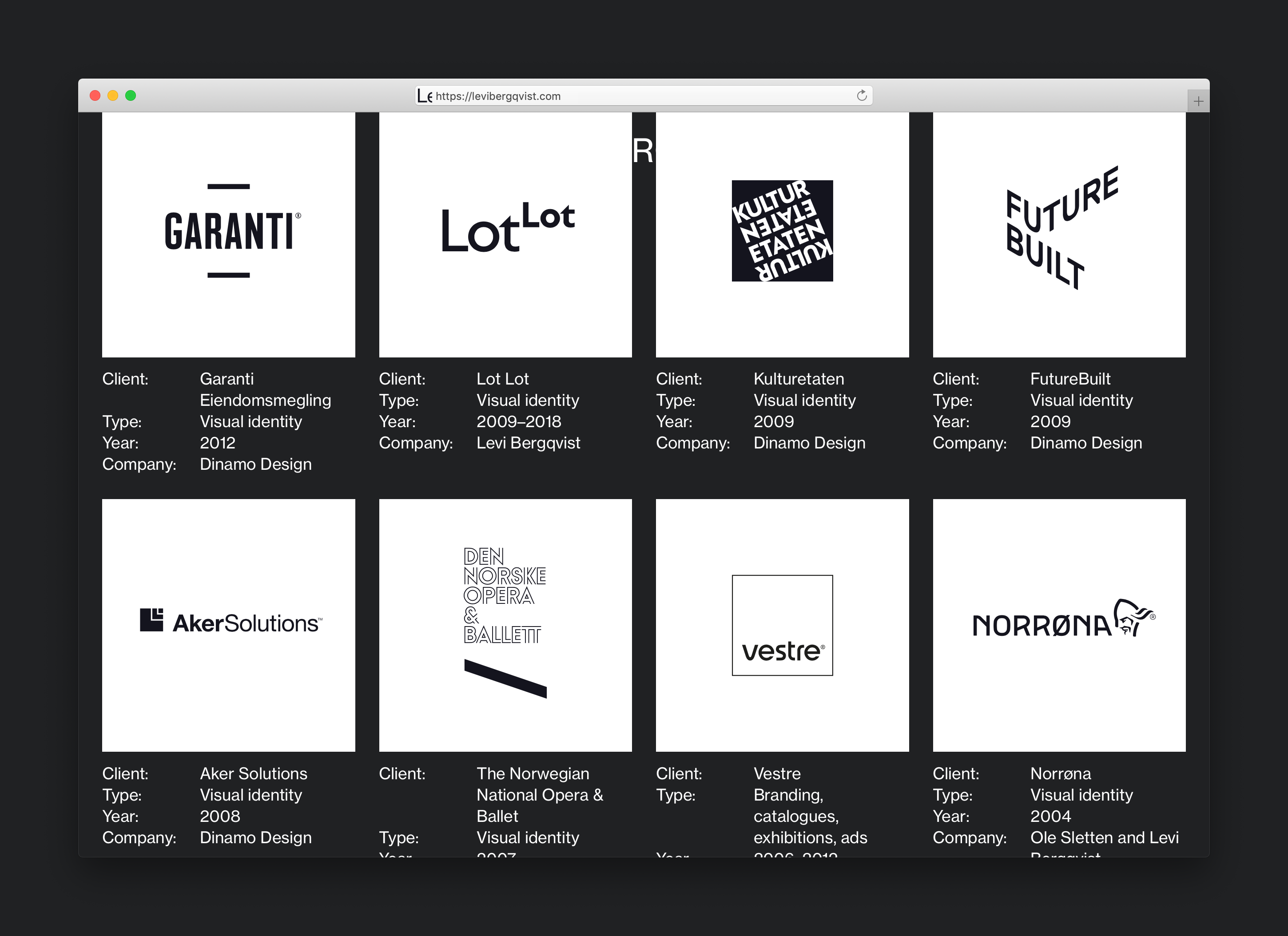The height and width of the screenshot is (936, 1288).
Task: Click 'Dinamo Design' under FutureBuilt
Action: pyautogui.click(x=1086, y=443)
